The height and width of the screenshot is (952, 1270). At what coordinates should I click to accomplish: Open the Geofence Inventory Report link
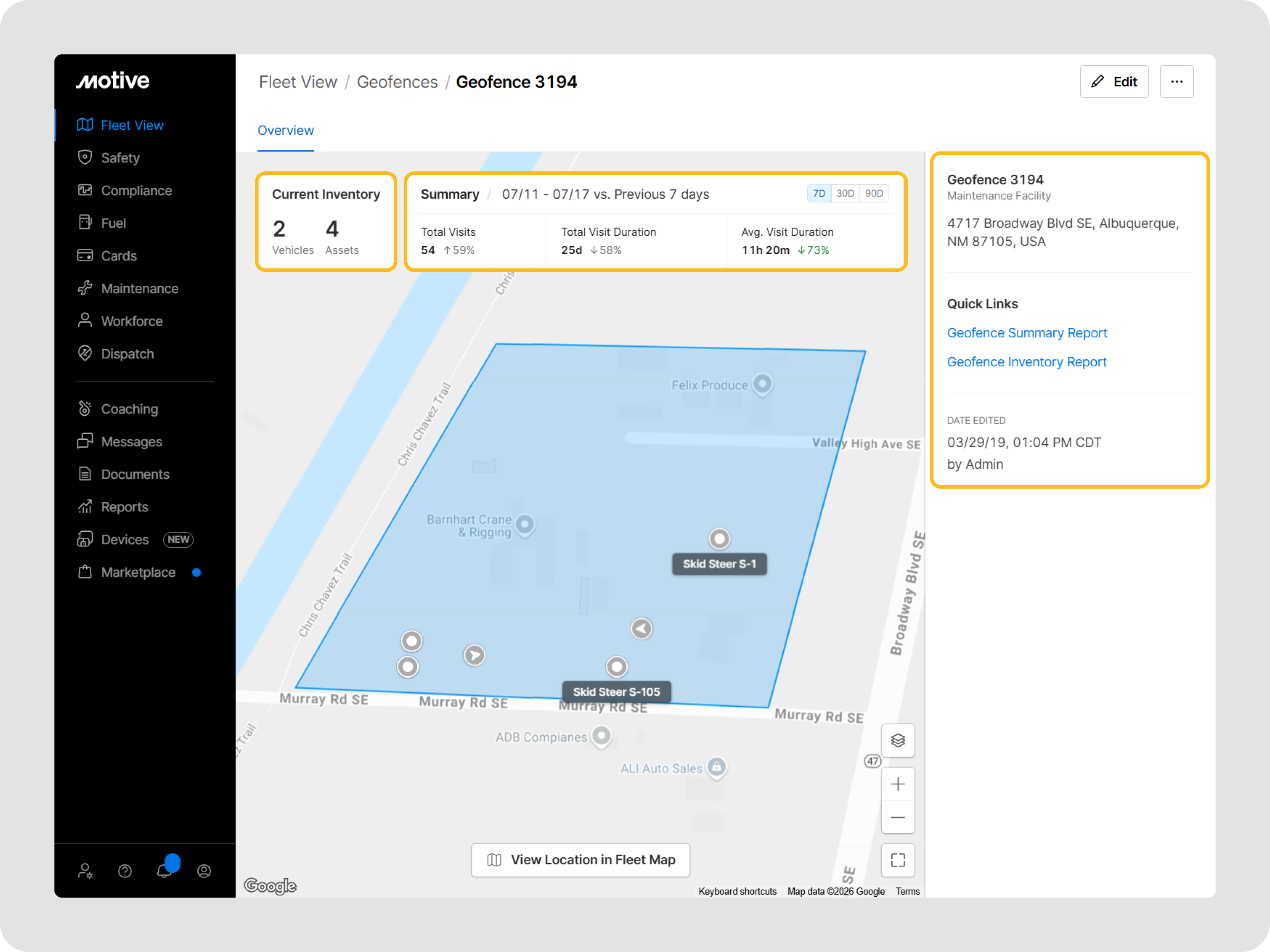tap(1026, 361)
